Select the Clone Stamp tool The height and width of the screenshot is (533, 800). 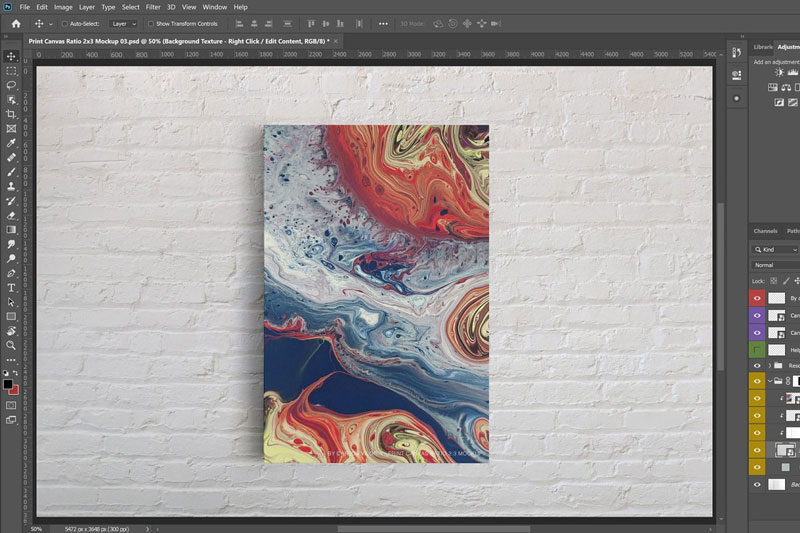tap(11, 186)
